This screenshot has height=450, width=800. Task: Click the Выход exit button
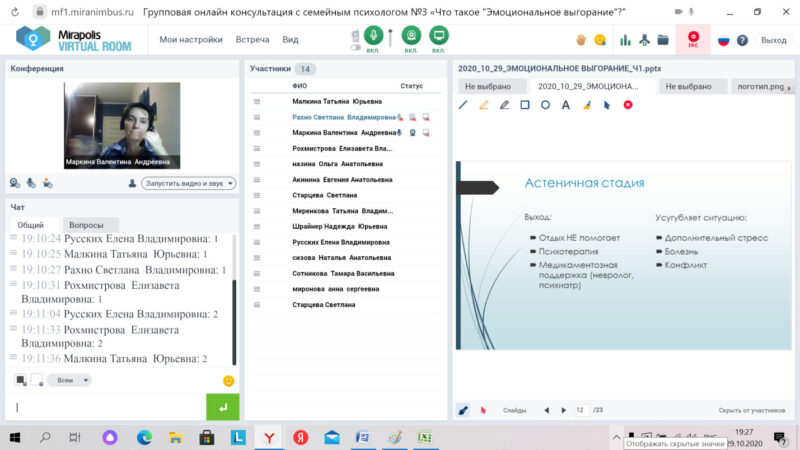click(773, 40)
